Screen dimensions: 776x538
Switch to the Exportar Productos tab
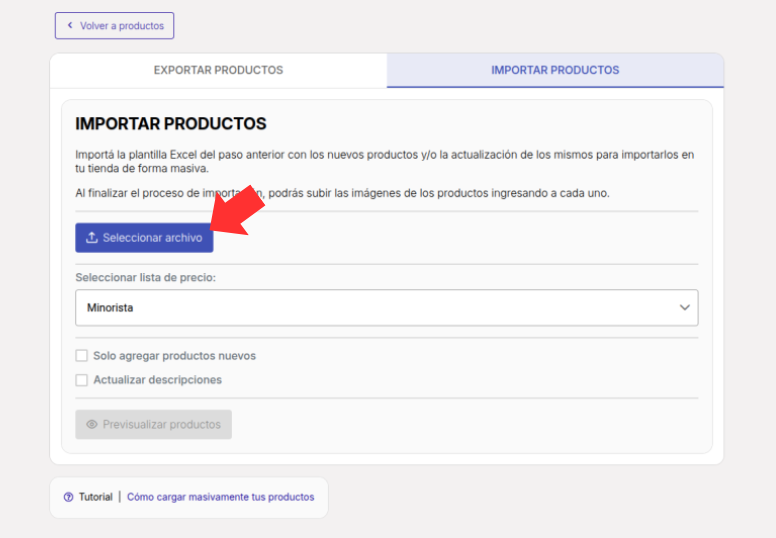tap(218, 70)
